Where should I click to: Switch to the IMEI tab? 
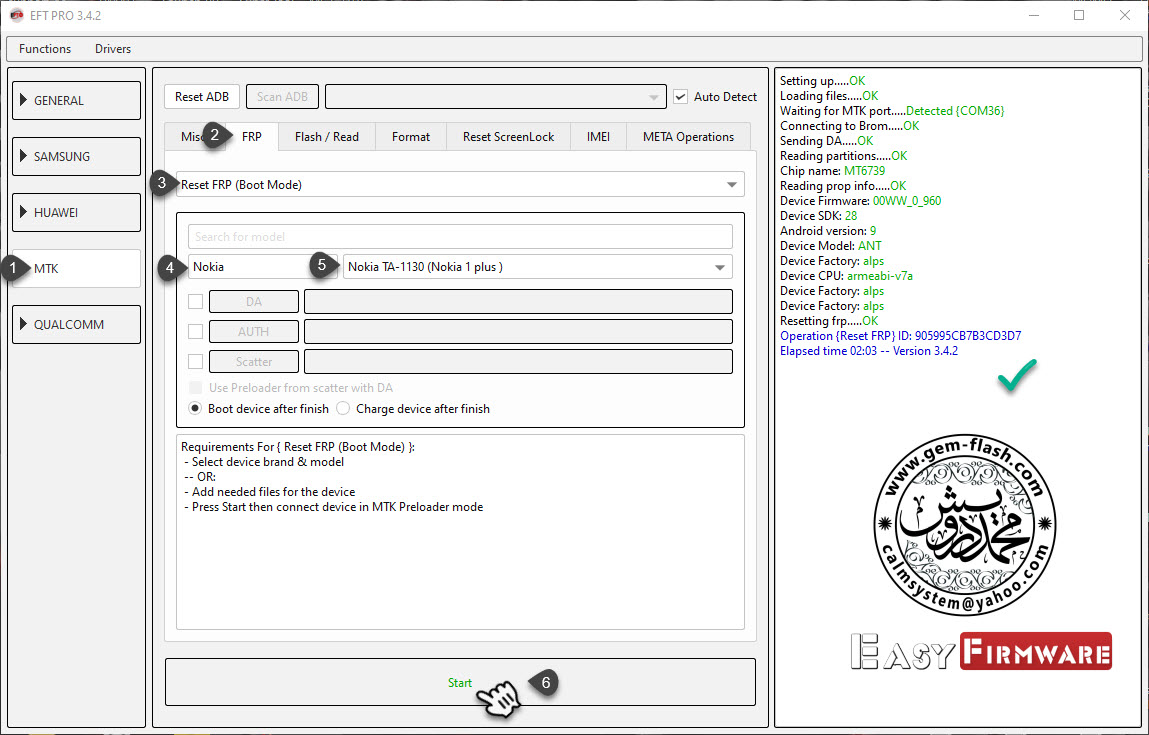pyautogui.click(x=598, y=137)
